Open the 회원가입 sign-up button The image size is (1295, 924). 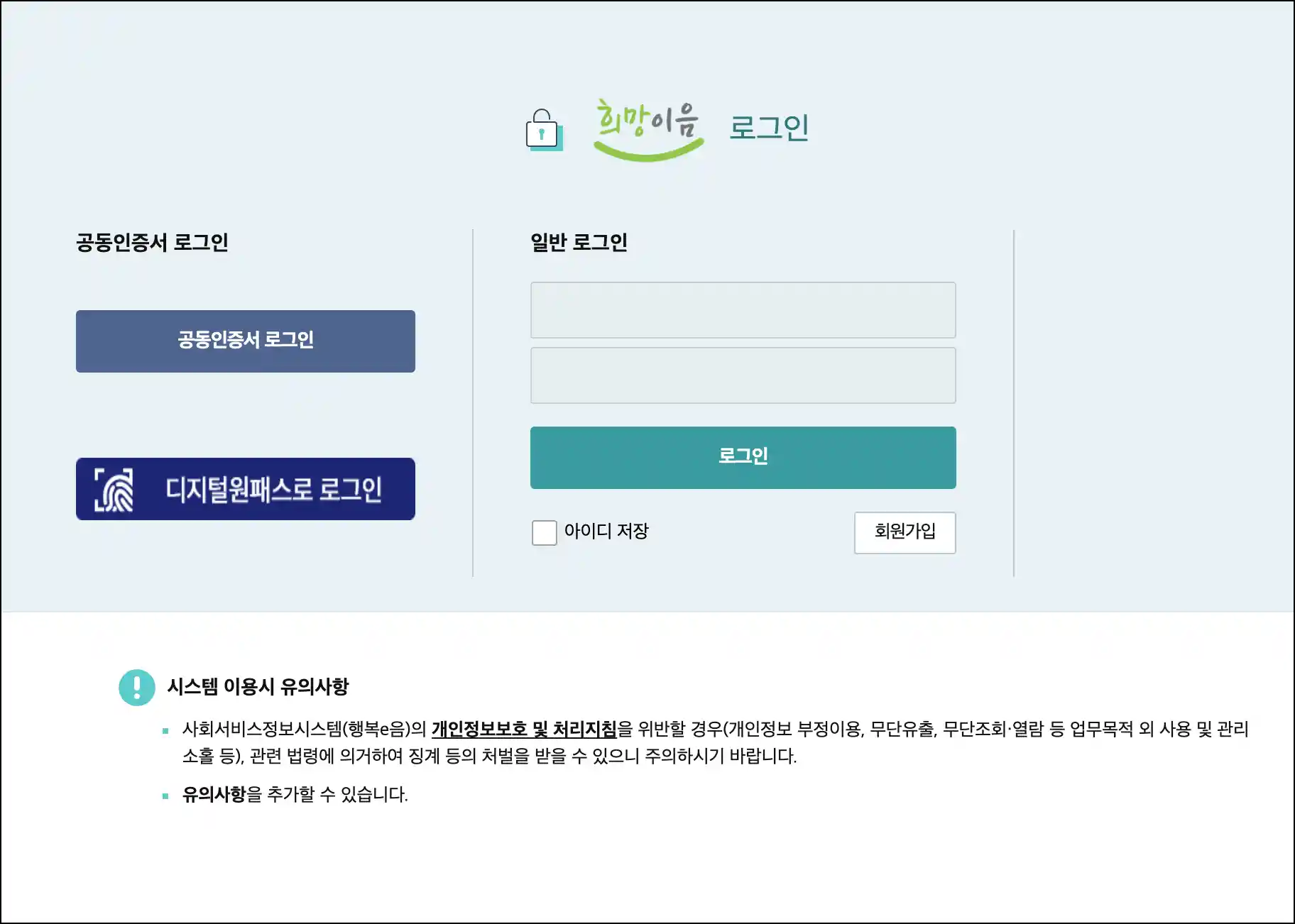click(905, 532)
